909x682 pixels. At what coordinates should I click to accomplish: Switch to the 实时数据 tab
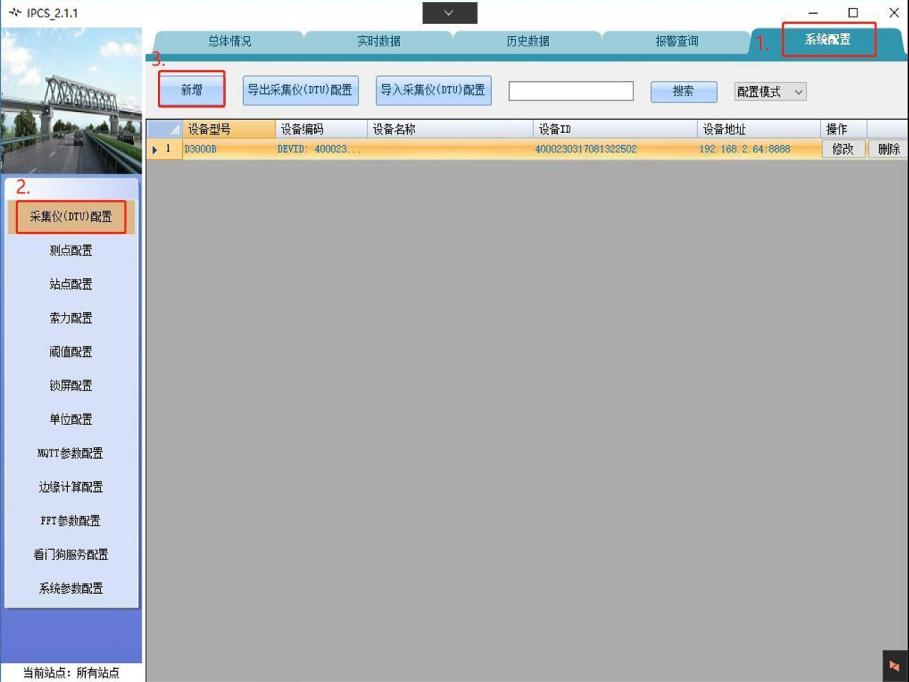pos(378,42)
